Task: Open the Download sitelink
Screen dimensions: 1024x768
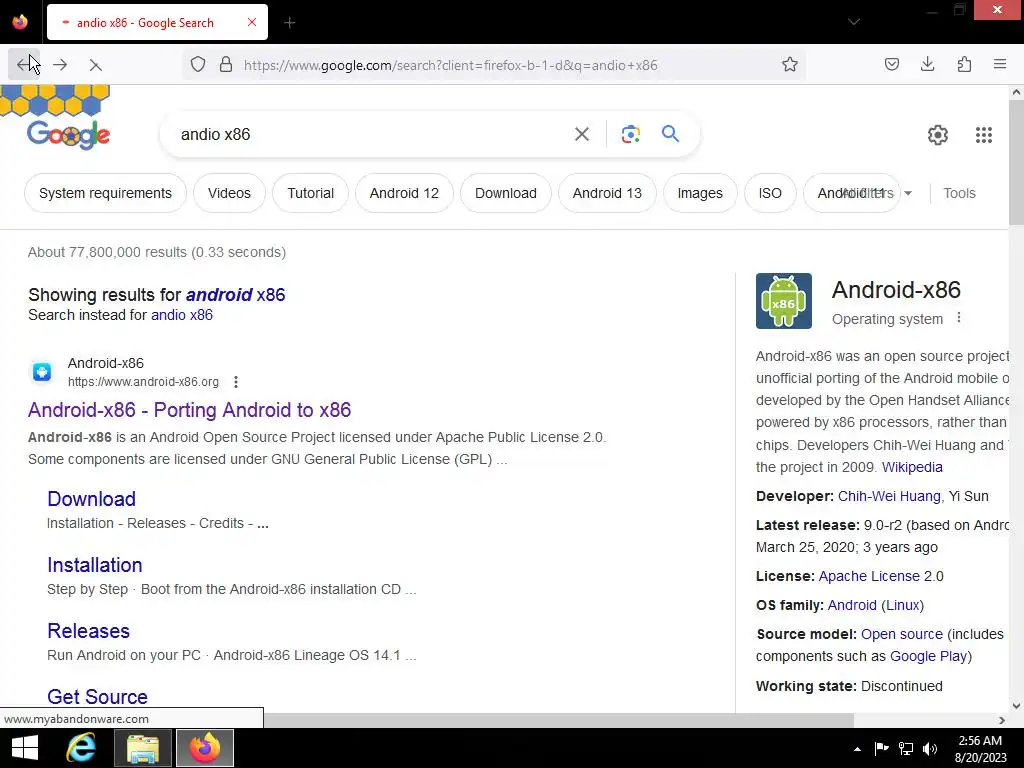Action: pos(91,499)
